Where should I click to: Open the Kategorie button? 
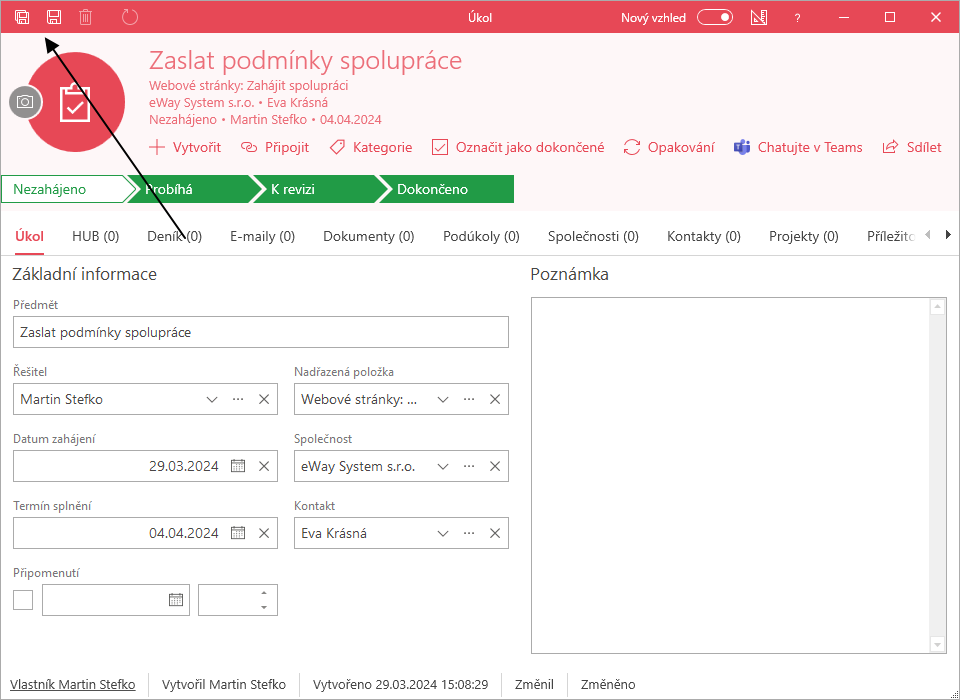point(370,147)
